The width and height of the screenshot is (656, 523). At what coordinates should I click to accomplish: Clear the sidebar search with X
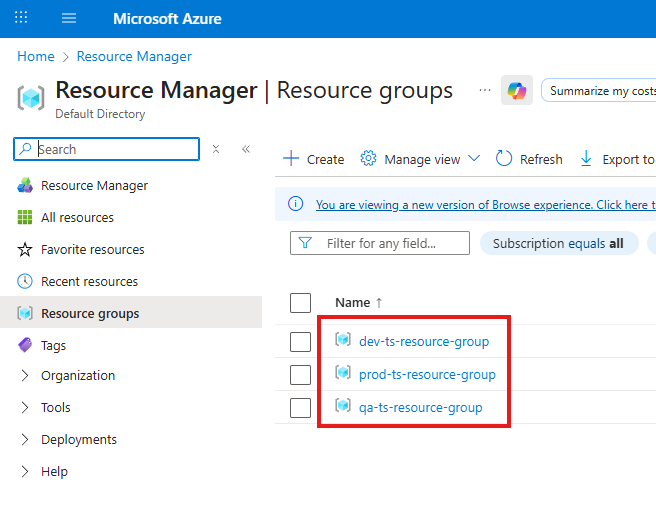click(216, 149)
